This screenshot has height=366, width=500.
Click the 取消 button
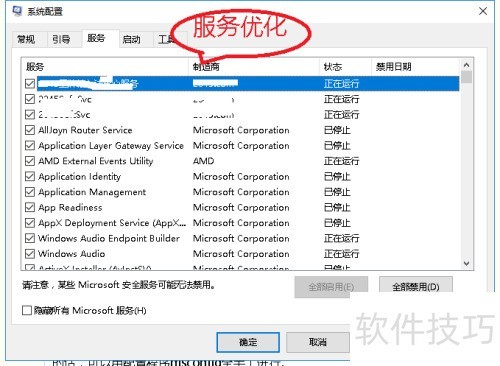point(318,342)
